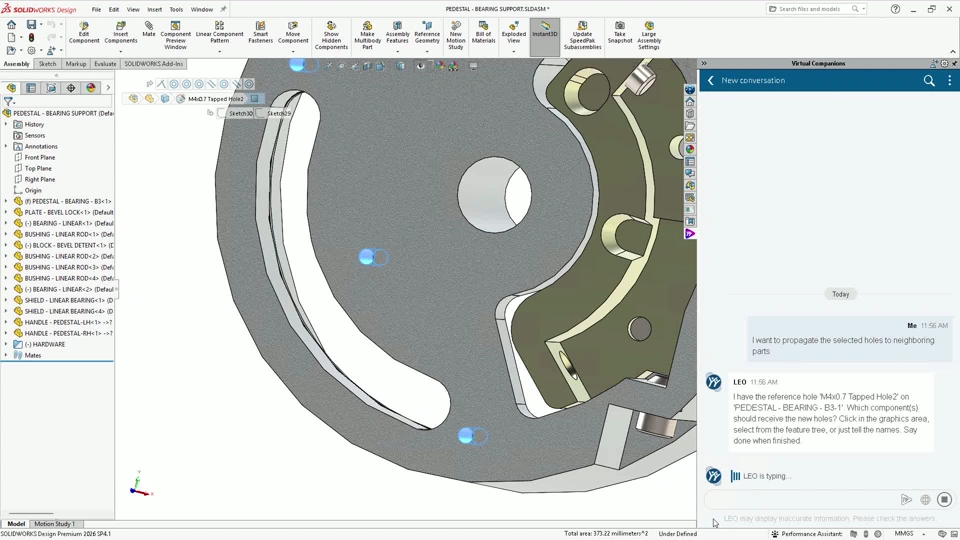Select SHIELD - LINEAR BEARING<1> in tree
The width and height of the screenshot is (960, 540).
[x=69, y=300]
